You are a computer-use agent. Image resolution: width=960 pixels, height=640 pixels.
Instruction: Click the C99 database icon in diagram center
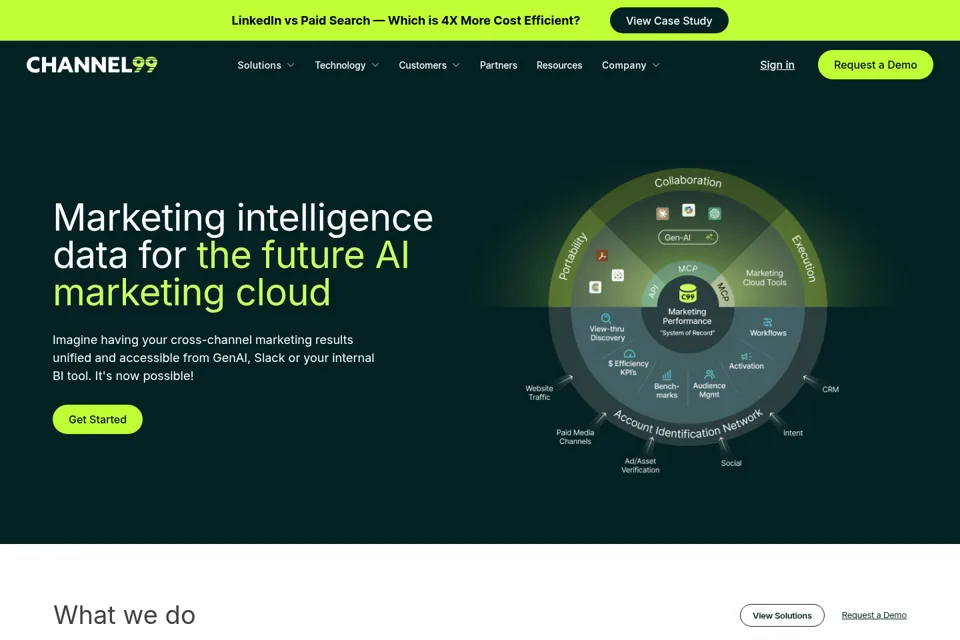[x=688, y=293]
